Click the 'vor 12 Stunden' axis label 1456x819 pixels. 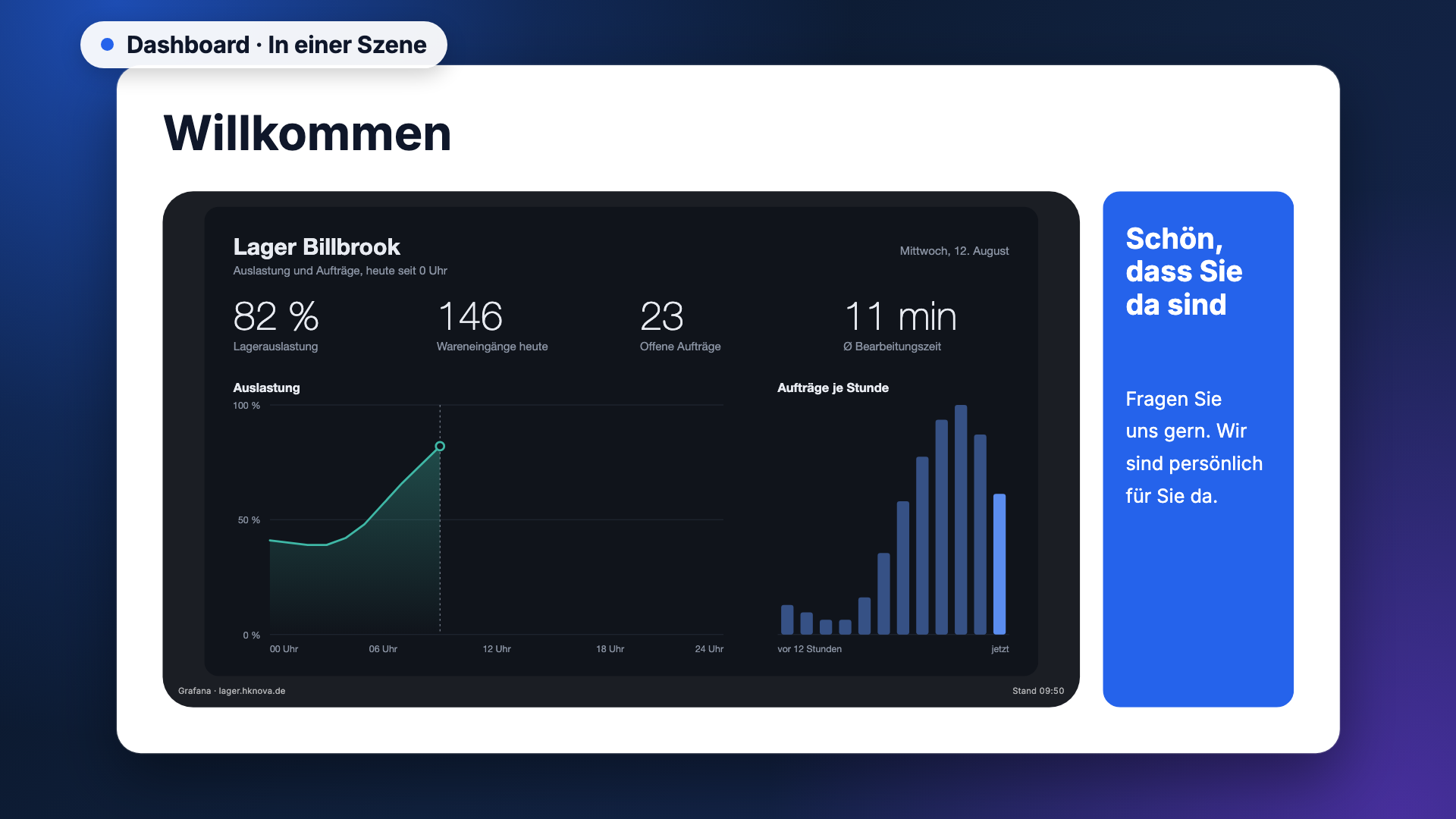pos(809,649)
